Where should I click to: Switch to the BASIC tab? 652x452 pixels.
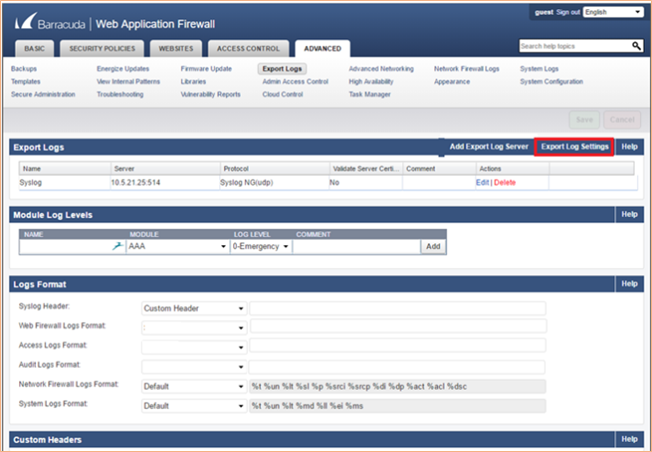pyautogui.click(x=35, y=49)
